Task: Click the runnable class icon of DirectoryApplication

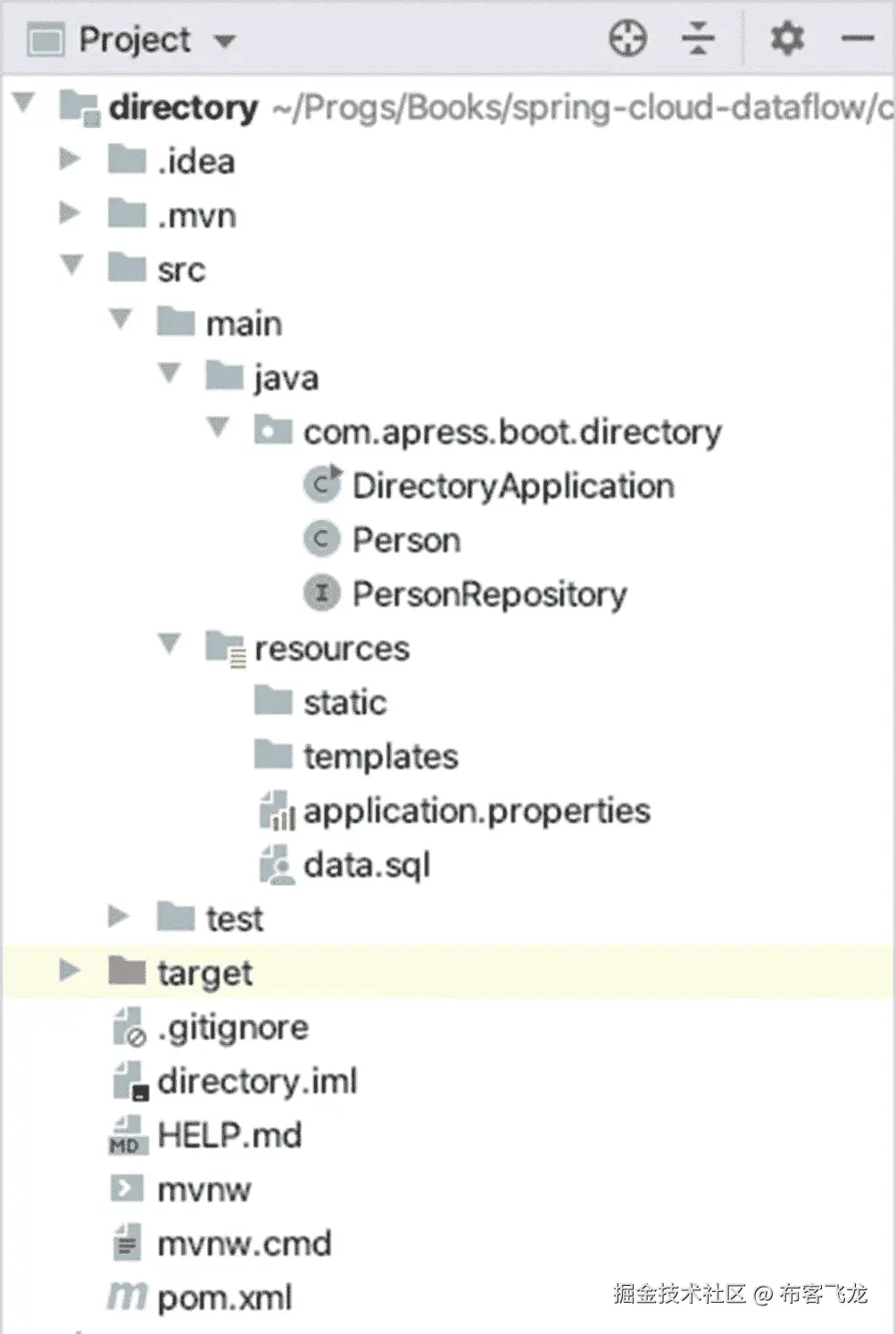Action: tap(321, 485)
